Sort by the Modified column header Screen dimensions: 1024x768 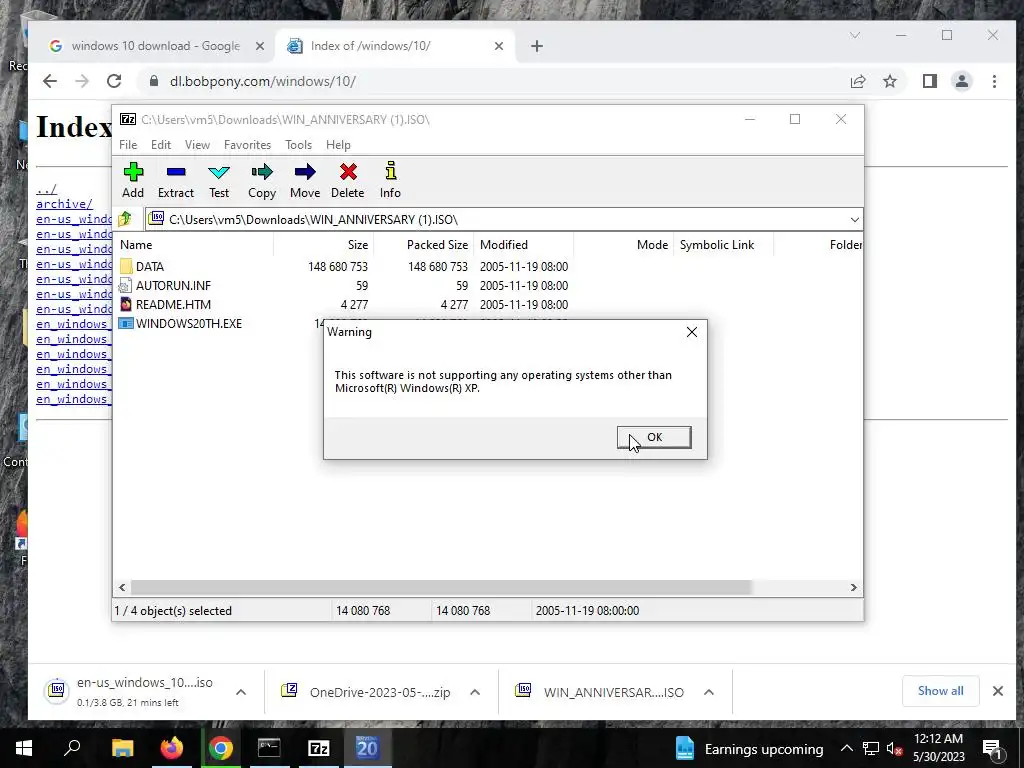(x=524, y=245)
